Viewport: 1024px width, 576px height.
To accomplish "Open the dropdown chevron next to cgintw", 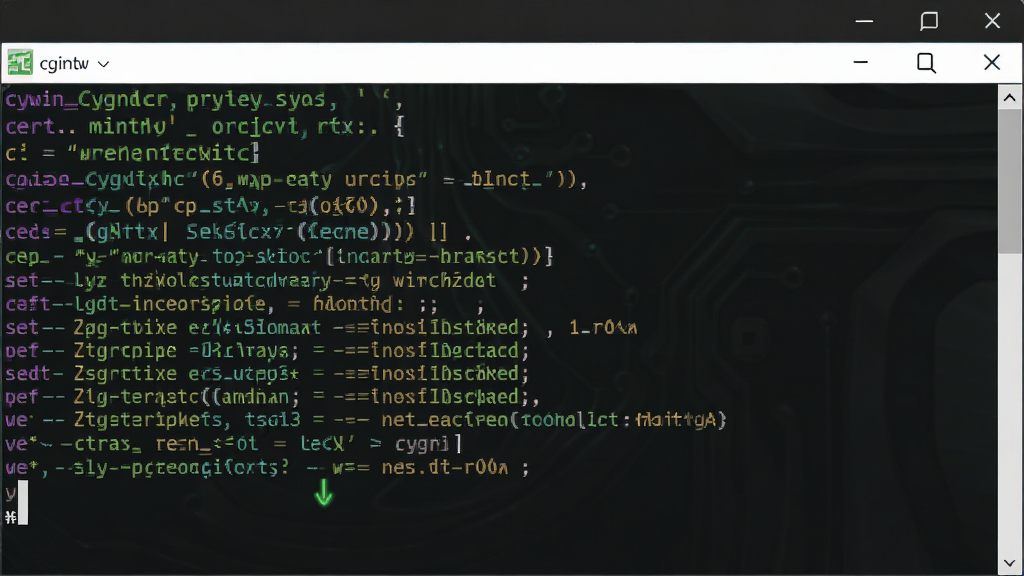I will (x=103, y=64).
